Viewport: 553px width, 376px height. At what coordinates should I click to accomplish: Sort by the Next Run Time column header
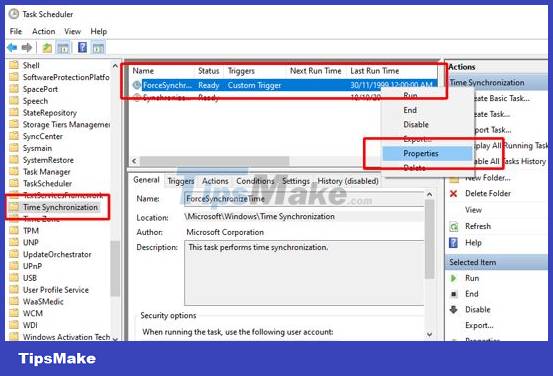(316, 71)
